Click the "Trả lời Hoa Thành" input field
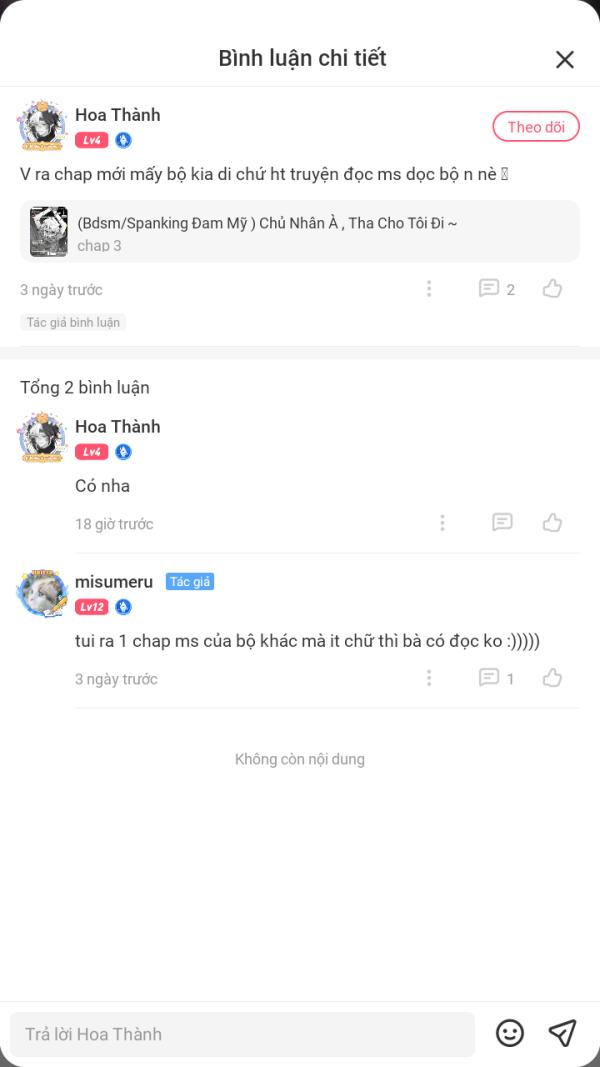The width and height of the screenshot is (600, 1067). (242, 1034)
